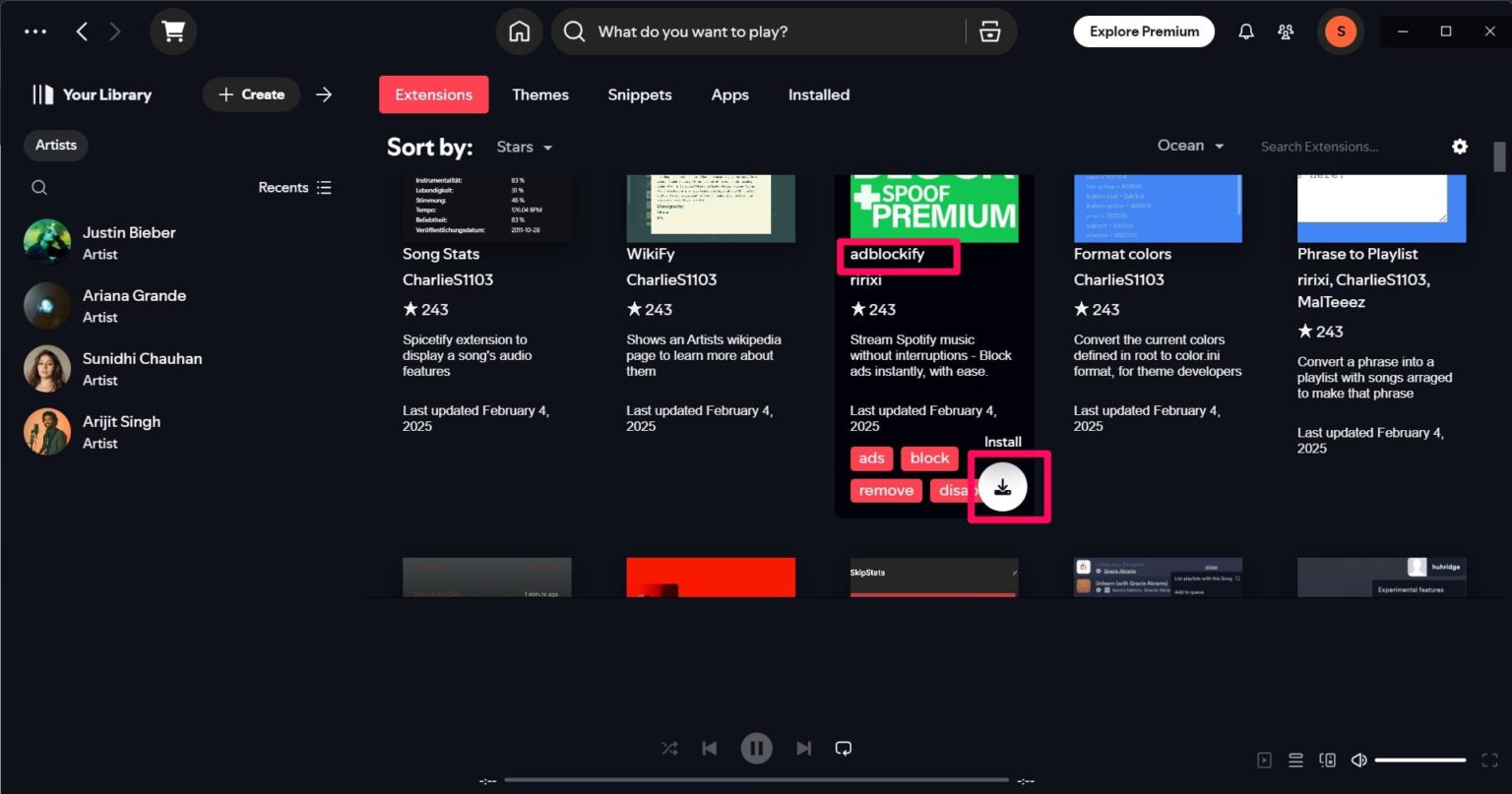The image size is (1512, 794).
Task: Seek using the song progress bar
Action: [758, 779]
